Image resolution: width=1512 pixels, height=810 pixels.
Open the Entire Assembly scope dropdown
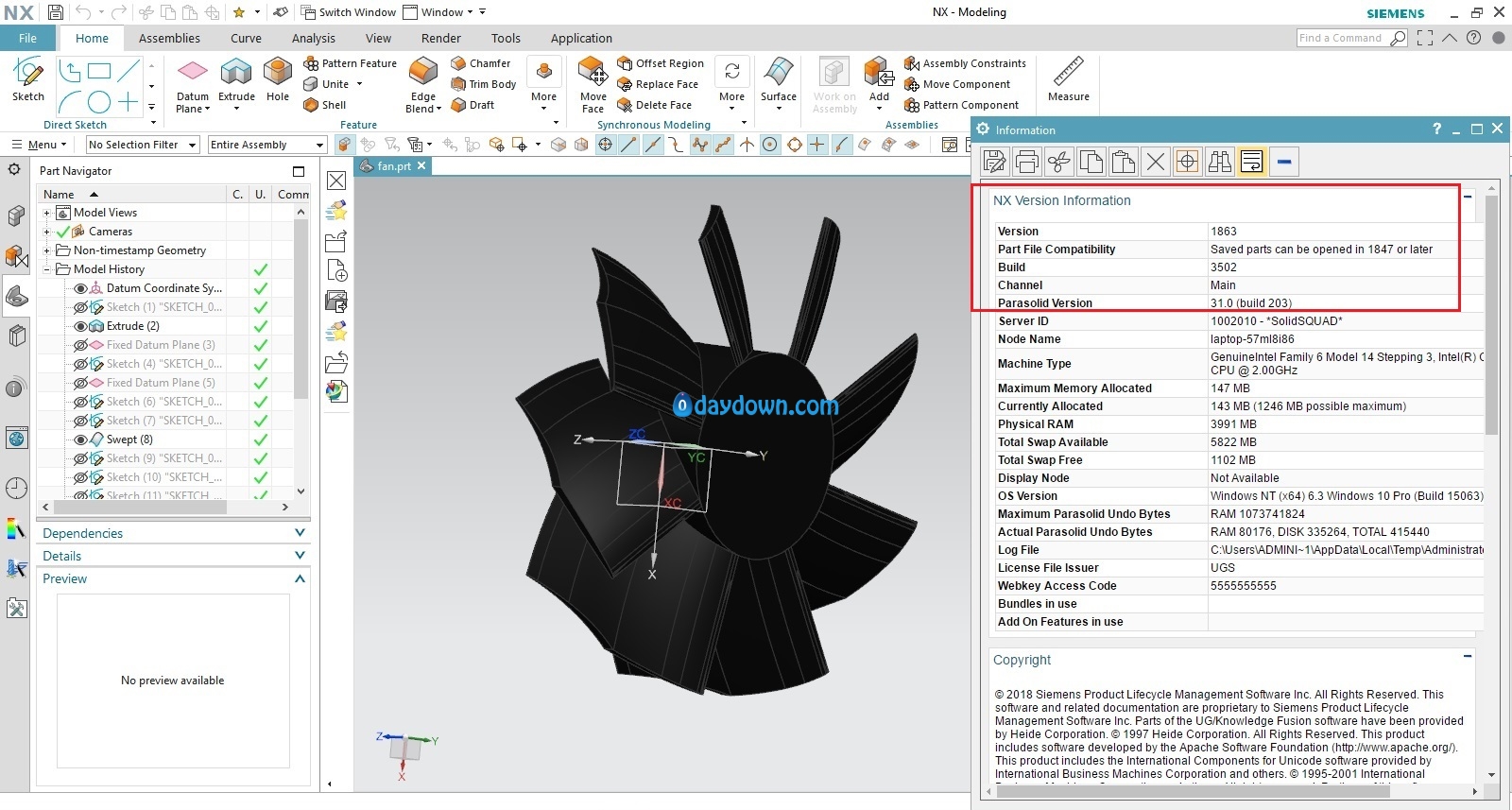pyautogui.click(x=267, y=145)
